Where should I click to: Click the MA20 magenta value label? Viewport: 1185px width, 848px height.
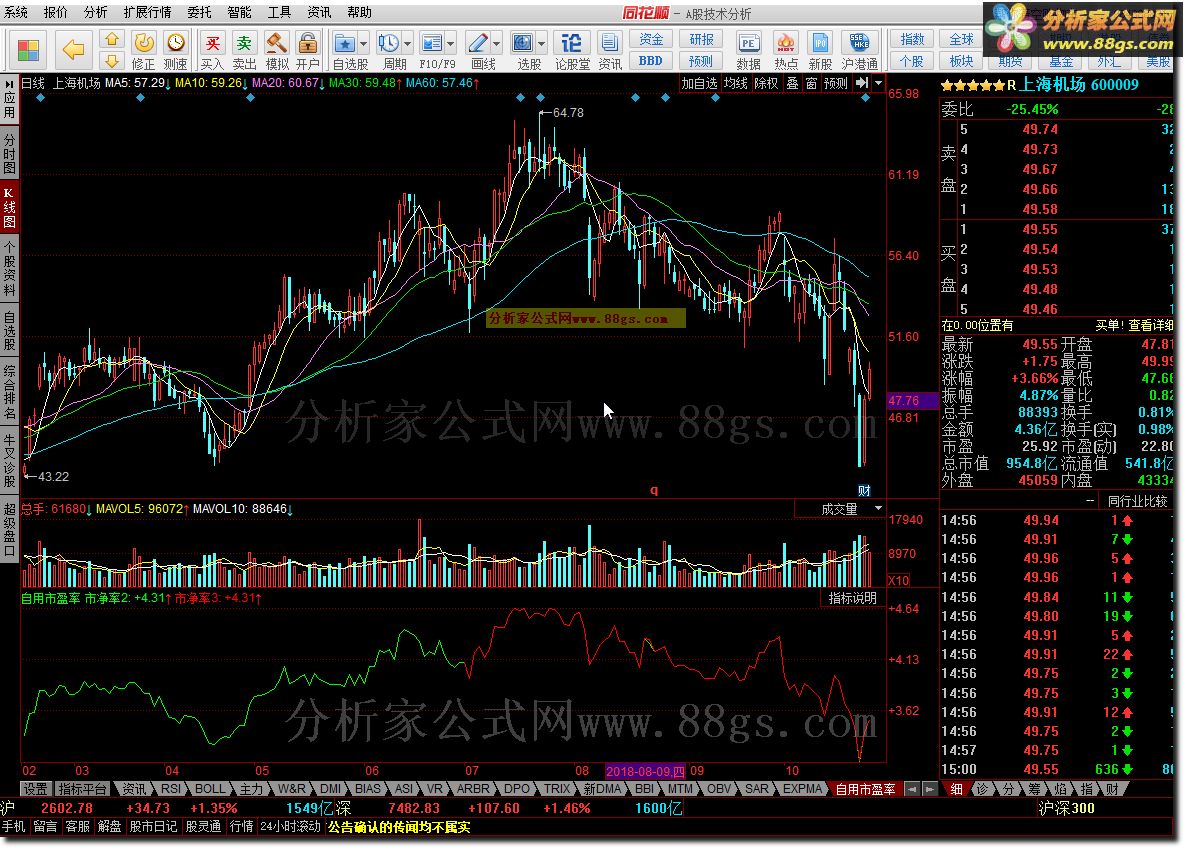click(287, 83)
